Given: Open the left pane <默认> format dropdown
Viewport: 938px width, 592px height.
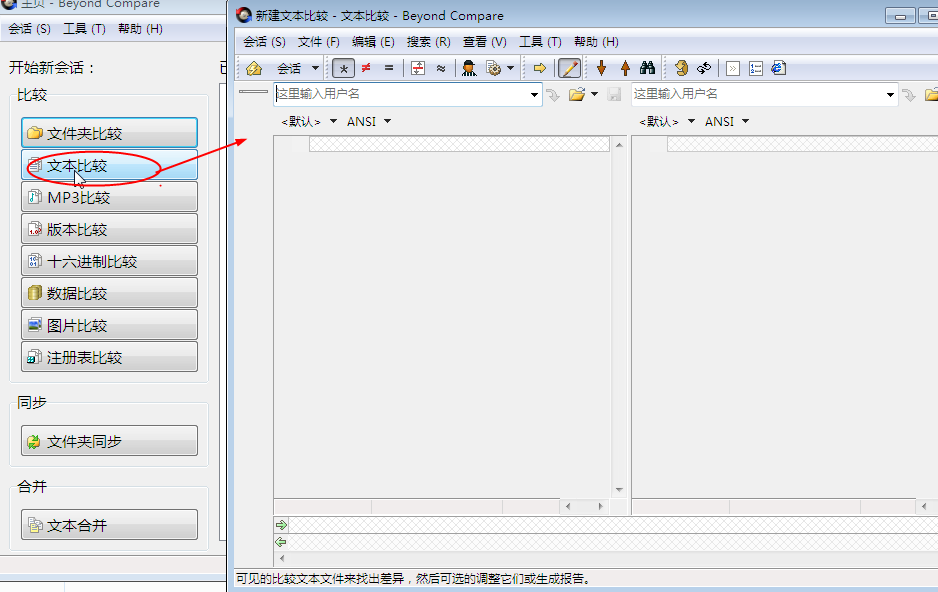Looking at the screenshot, I should [x=309, y=121].
